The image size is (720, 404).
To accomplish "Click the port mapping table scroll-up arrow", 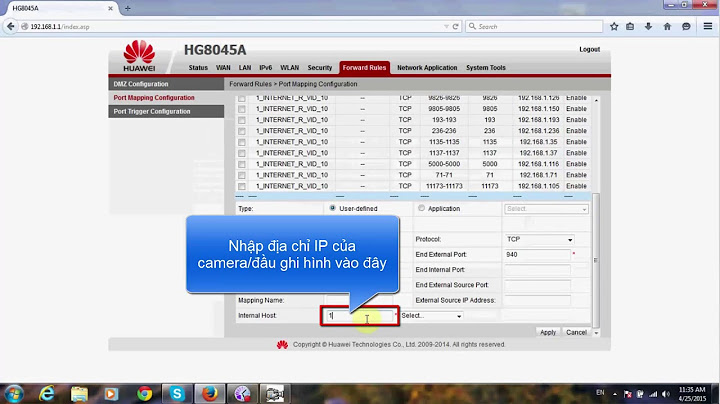I will pos(596,100).
